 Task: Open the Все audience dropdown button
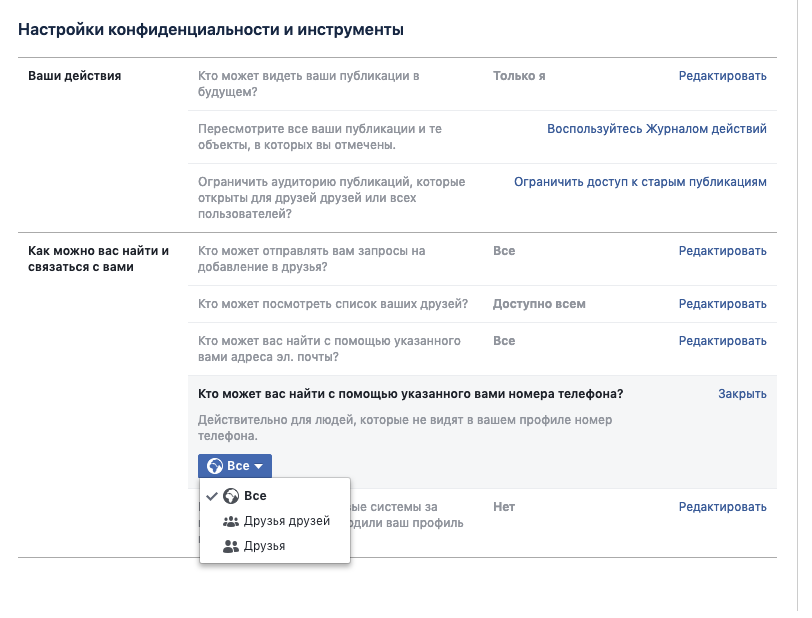click(x=235, y=466)
